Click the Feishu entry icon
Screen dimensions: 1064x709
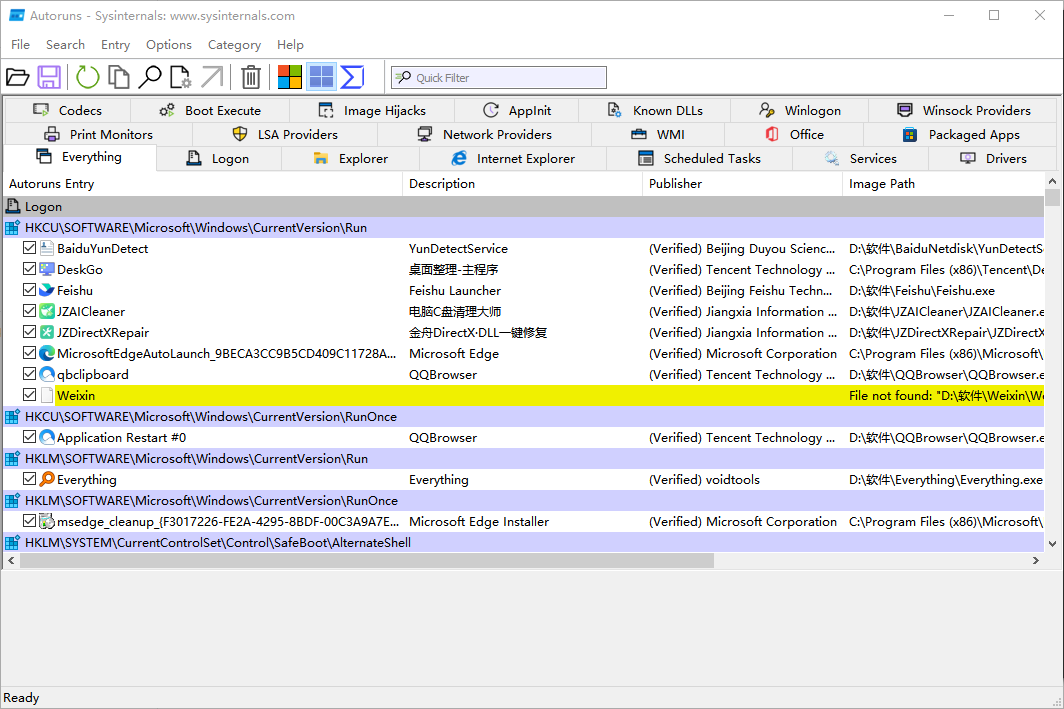47,290
